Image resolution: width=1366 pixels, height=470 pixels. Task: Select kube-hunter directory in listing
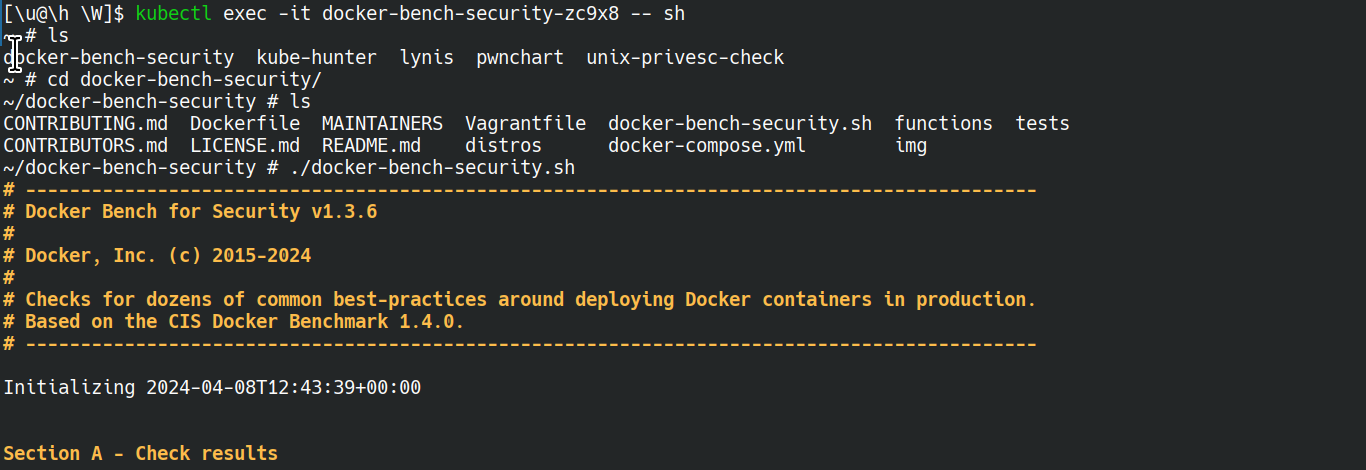coord(317,58)
